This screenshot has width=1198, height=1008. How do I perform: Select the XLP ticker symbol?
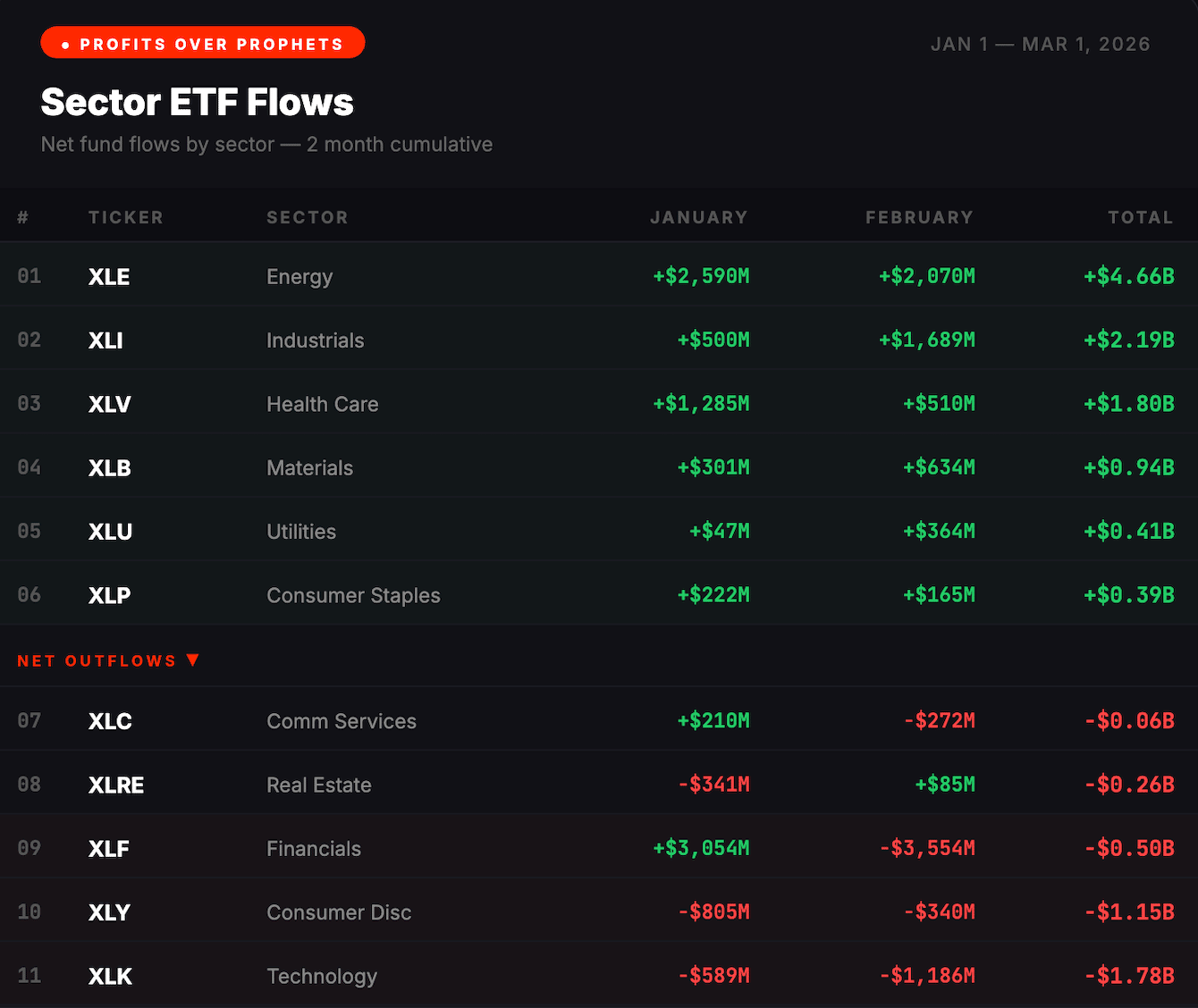click(110, 595)
